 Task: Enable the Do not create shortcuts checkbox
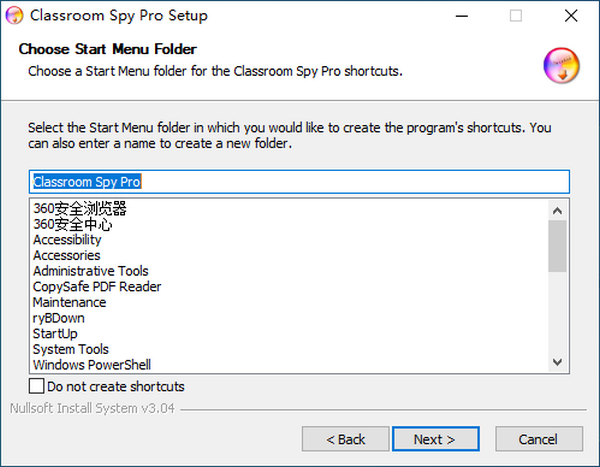click(x=37, y=386)
